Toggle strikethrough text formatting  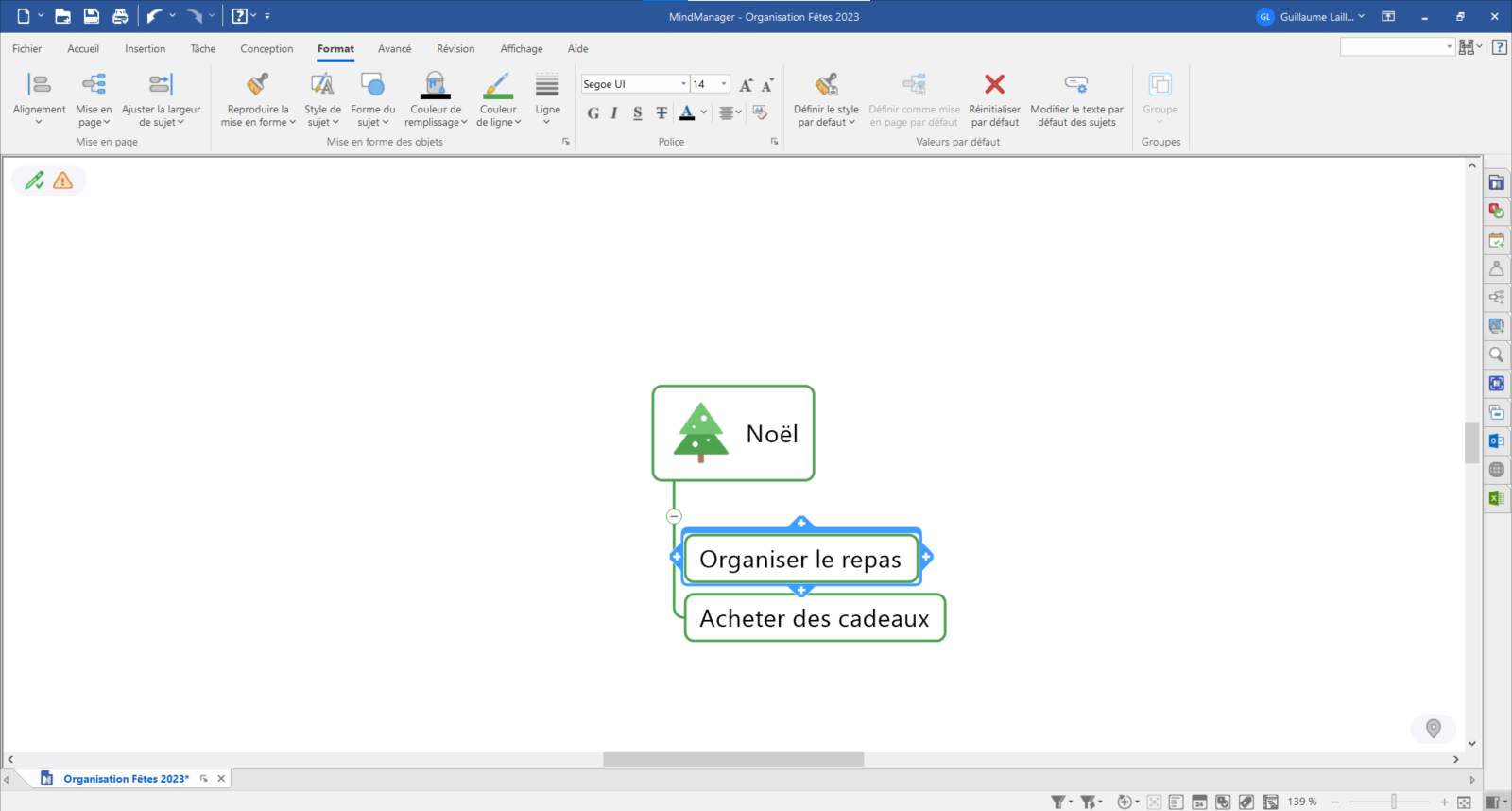661,113
